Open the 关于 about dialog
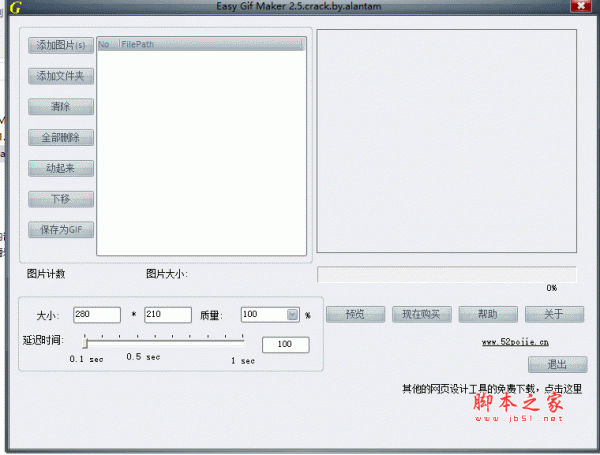The image size is (600, 455). point(554,314)
